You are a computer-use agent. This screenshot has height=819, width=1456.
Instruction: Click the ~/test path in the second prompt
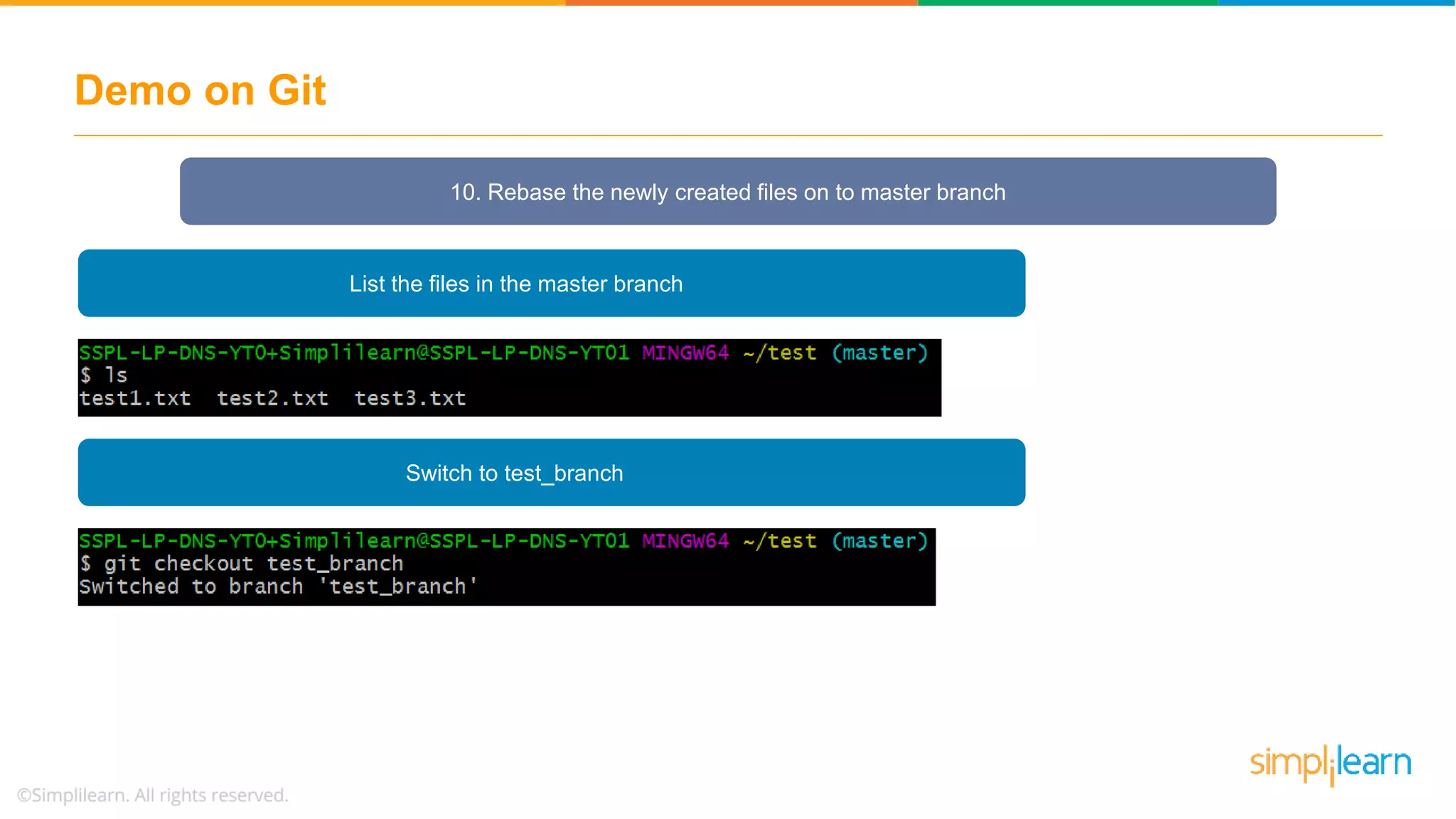tap(780, 541)
